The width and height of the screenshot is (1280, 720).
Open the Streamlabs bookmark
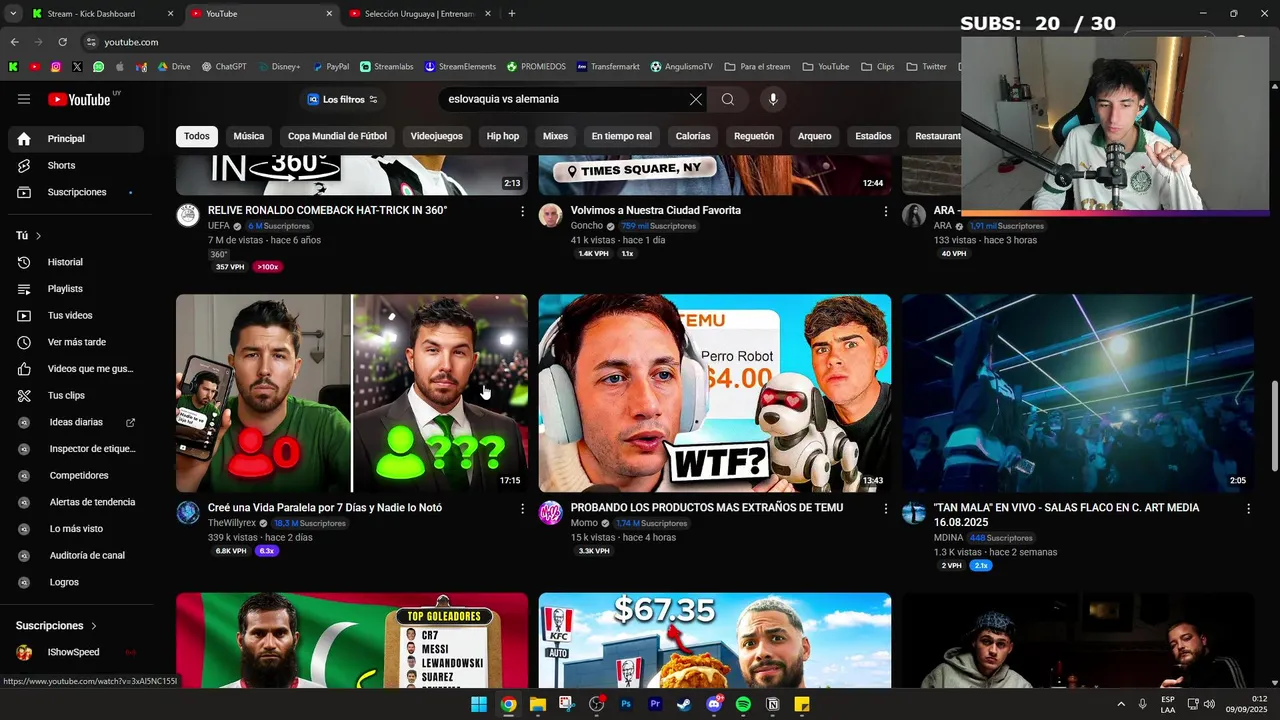click(387, 67)
